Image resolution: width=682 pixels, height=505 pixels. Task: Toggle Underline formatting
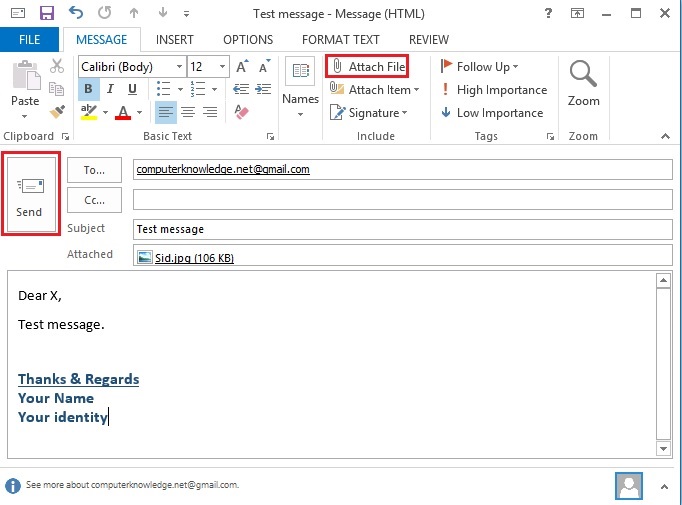(x=132, y=89)
